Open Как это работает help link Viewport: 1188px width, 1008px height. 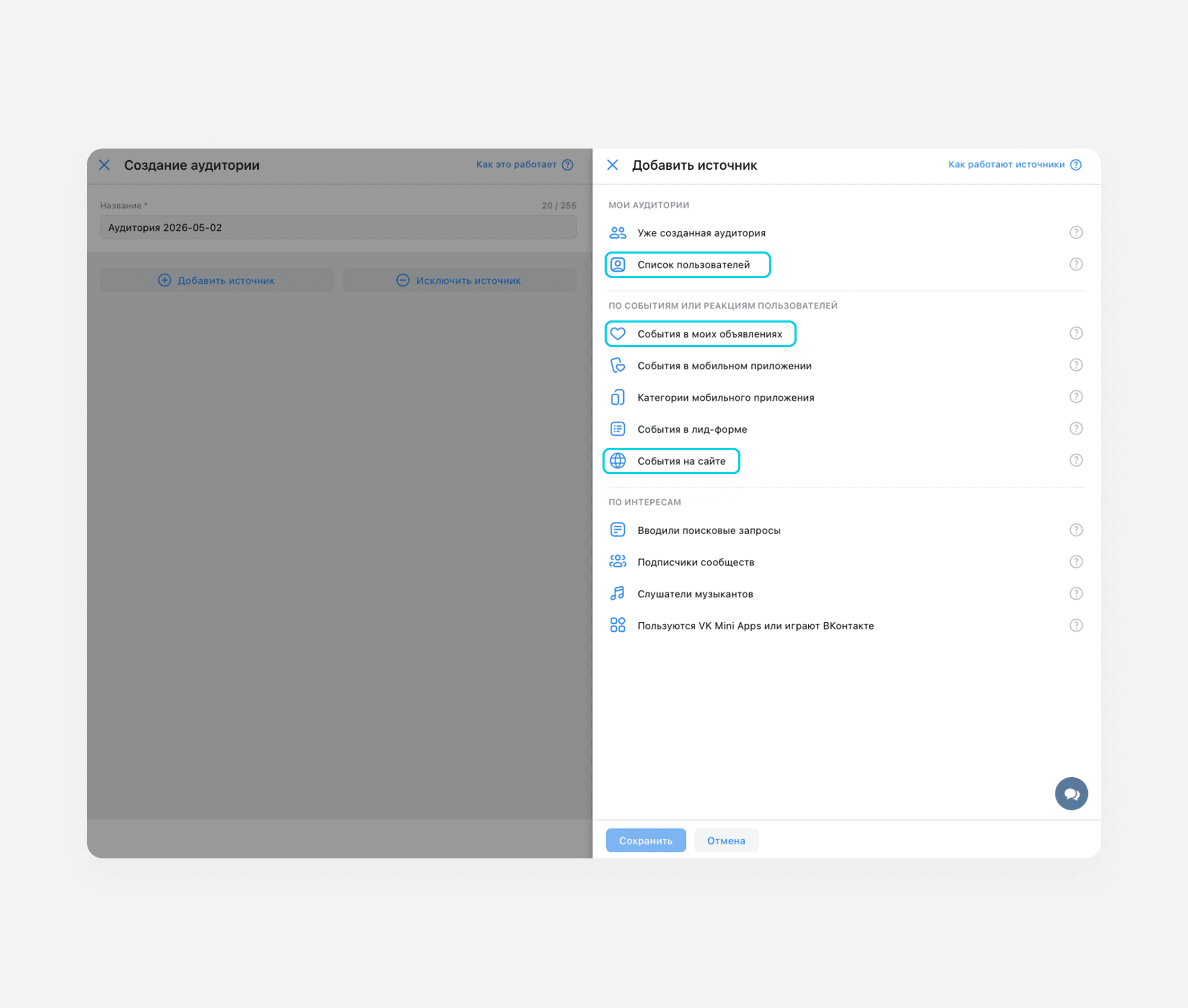[x=517, y=164]
